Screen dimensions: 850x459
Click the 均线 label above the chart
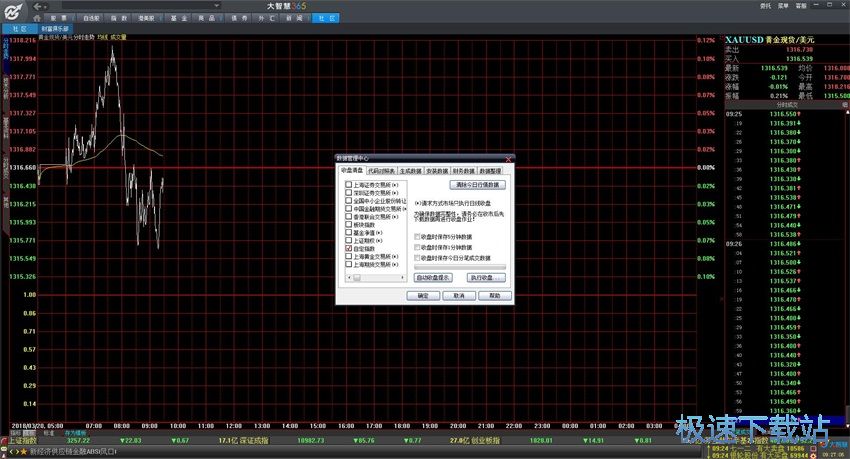pos(102,37)
